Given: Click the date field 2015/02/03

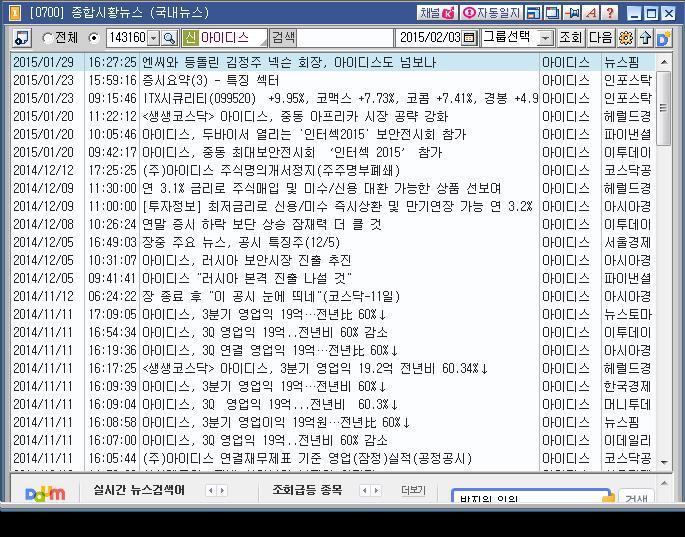Looking at the screenshot, I should (x=429, y=38).
